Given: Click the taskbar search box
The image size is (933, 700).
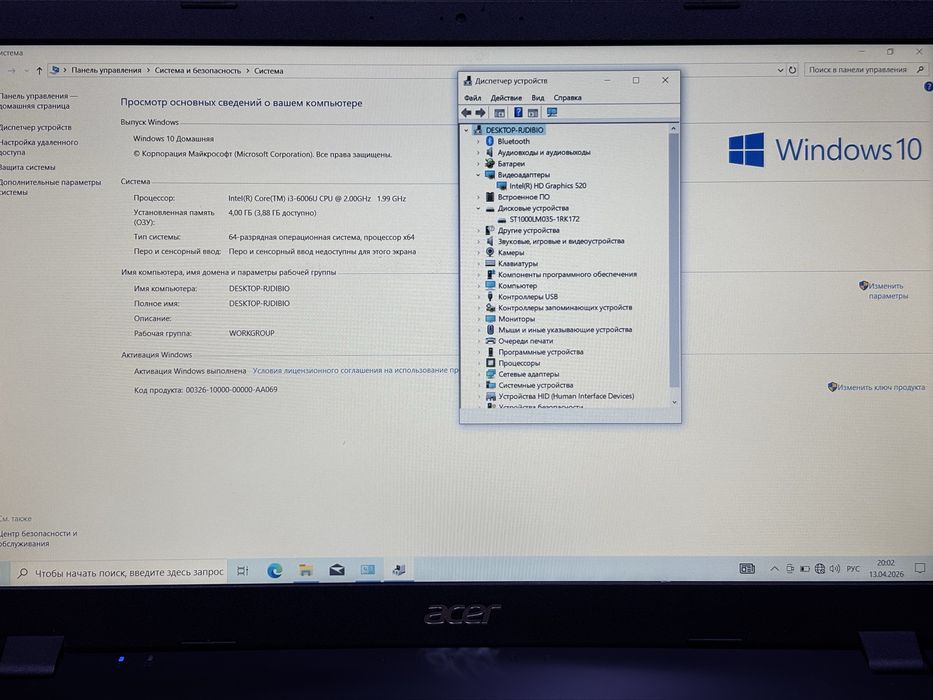Looking at the screenshot, I should pos(118,572).
